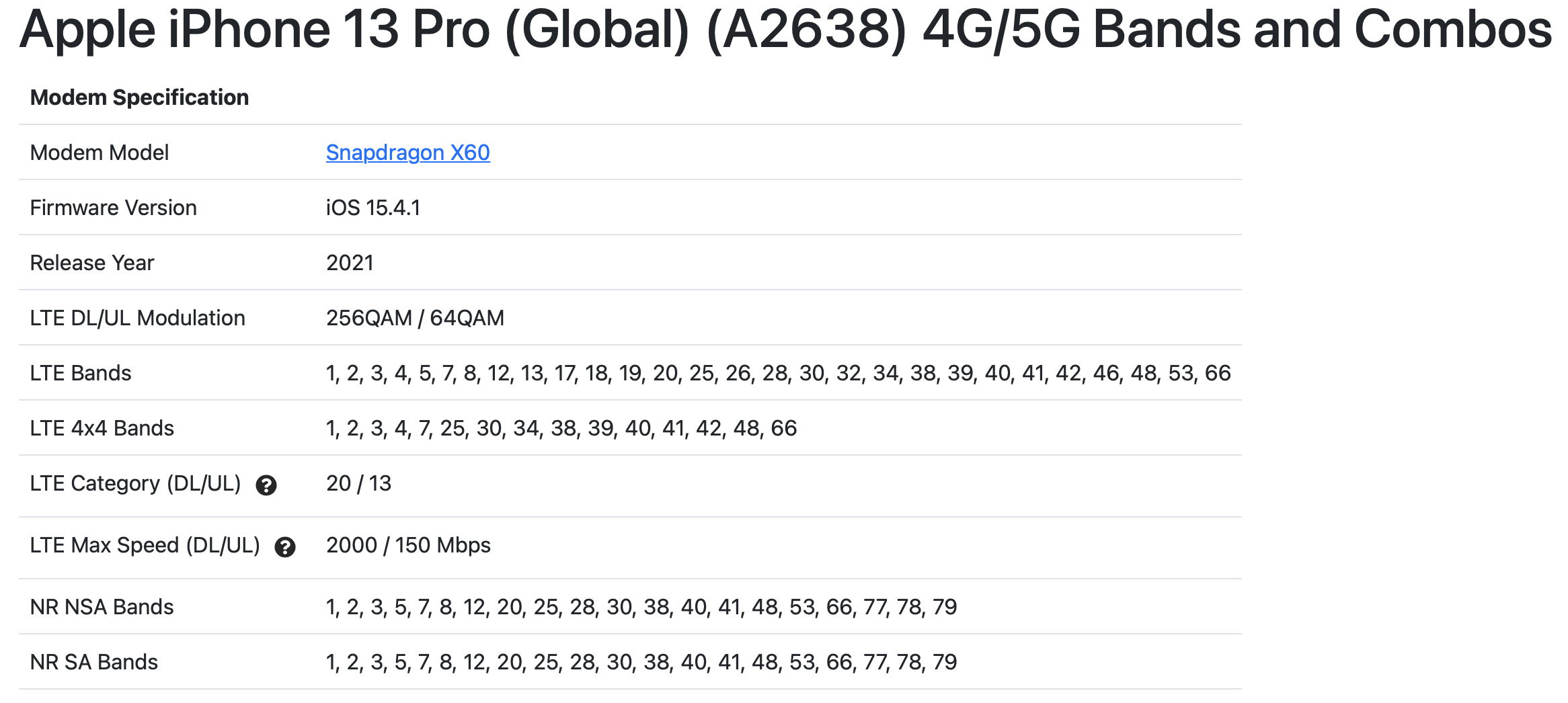Screen dimensions: 1568x703
Task: Click the LTE Bands row label
Action: (81, 373)
